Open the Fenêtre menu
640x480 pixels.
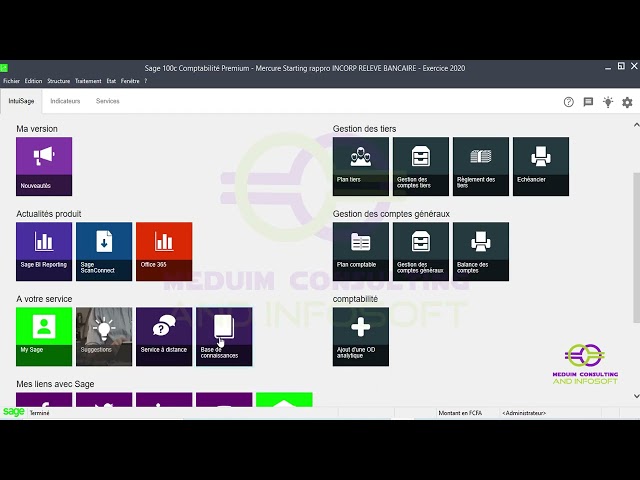(130, 81)
